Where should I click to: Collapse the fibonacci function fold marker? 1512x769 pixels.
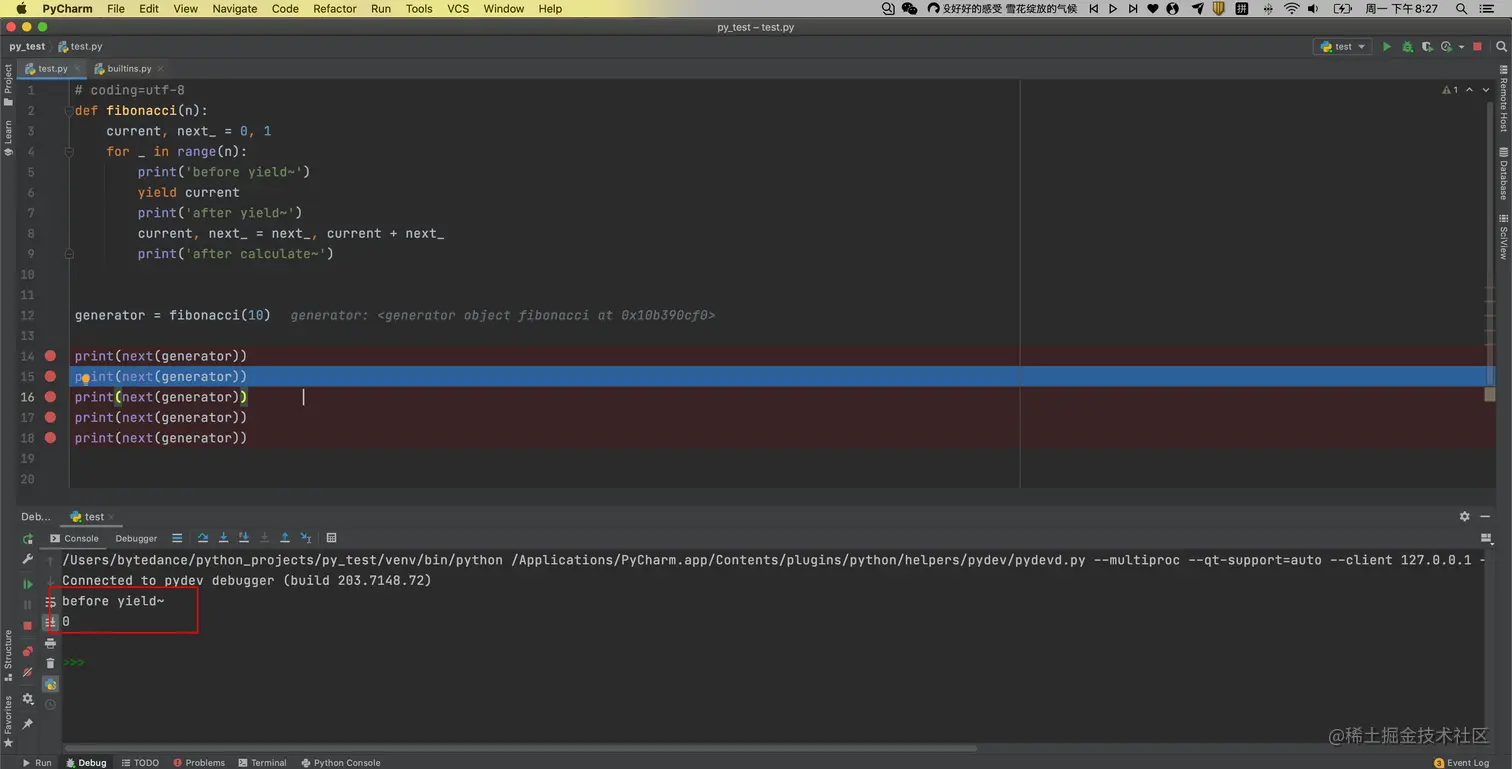pyautogui.click(x=69, y=111)
